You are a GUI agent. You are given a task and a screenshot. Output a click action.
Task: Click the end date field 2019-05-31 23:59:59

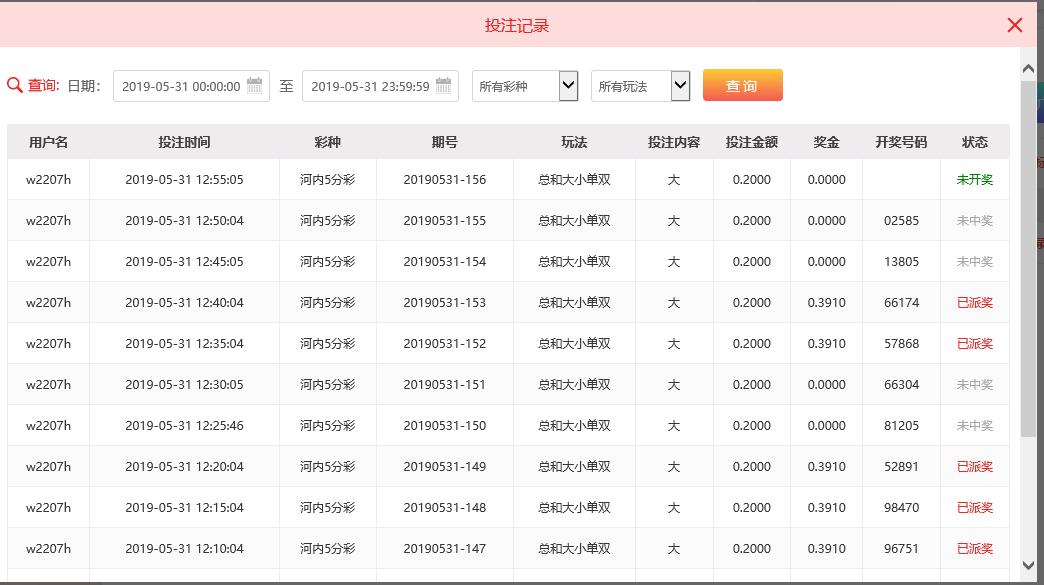coord(380,86)
